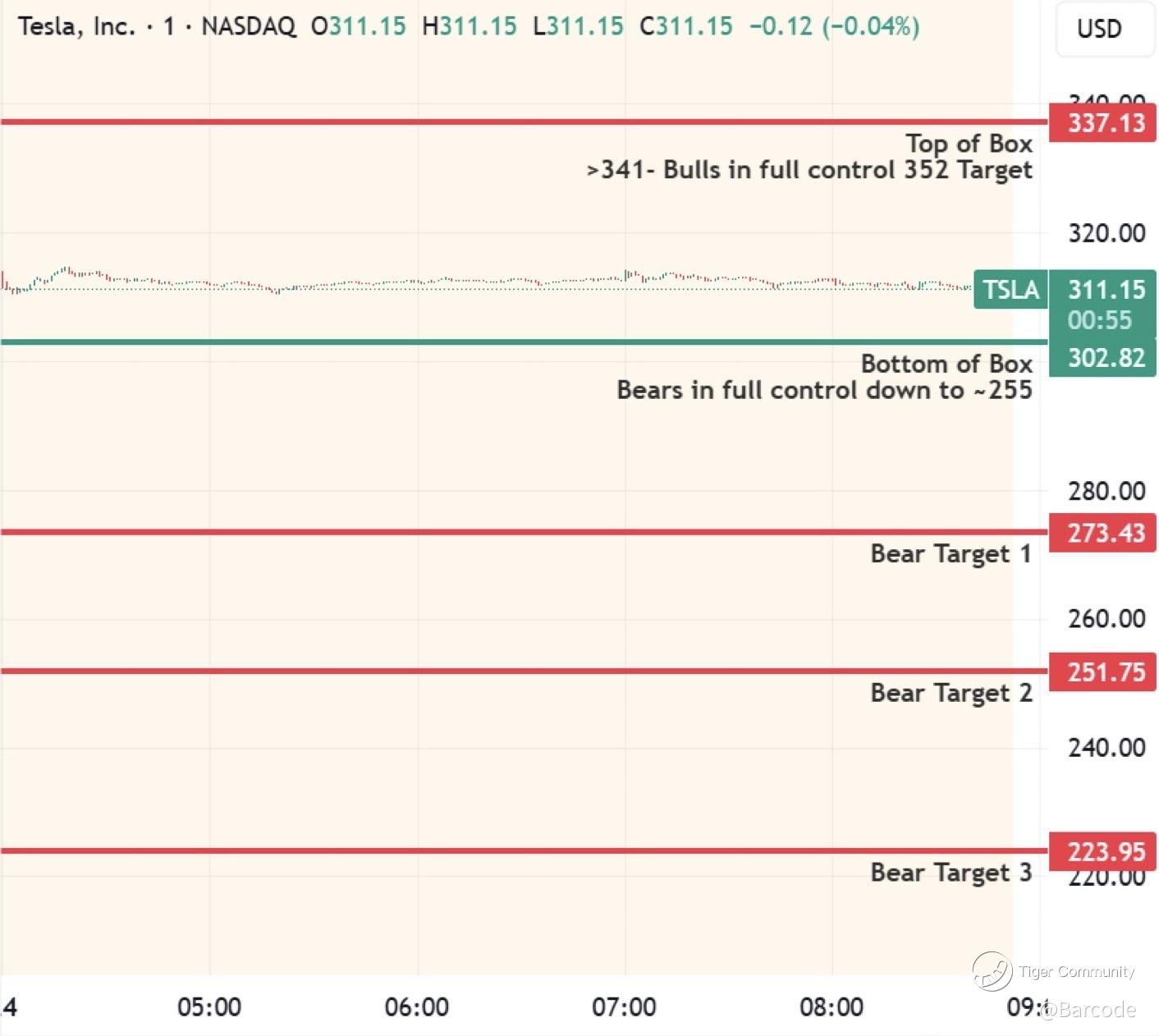The image size is (1159, 1036).
Task: Click the 337.13 red price label
Action: 1102,123
